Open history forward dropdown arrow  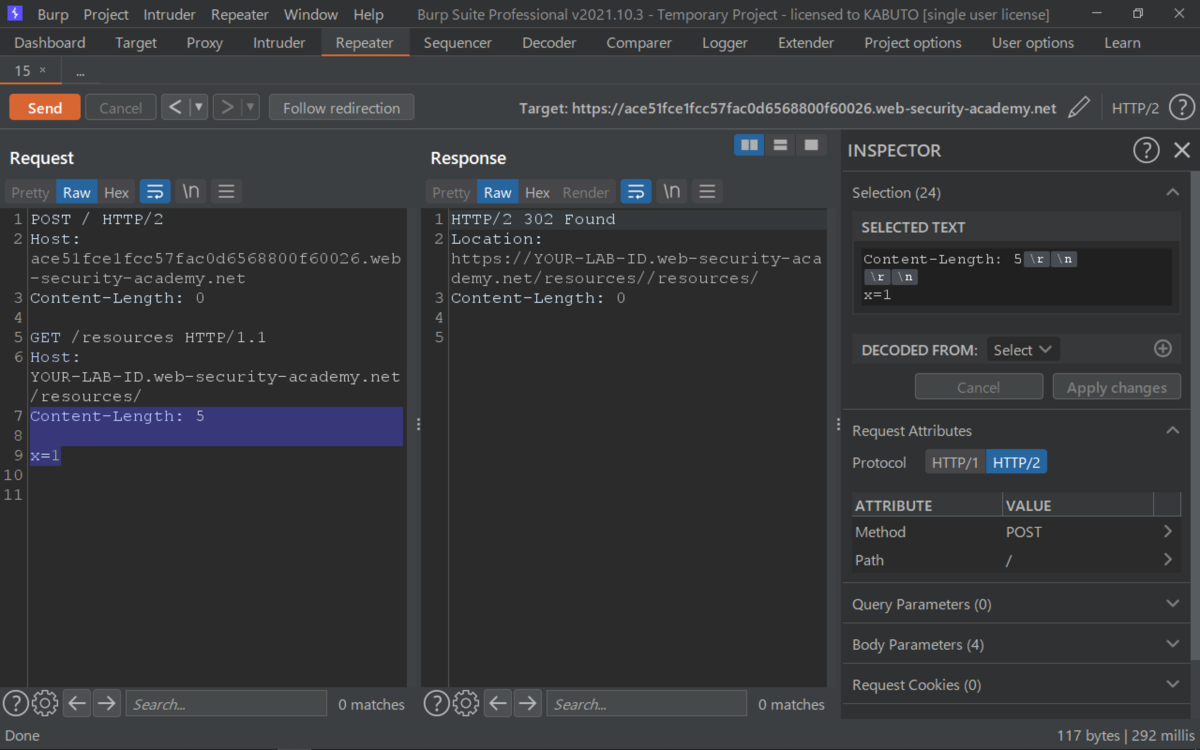tap(251, 108)
